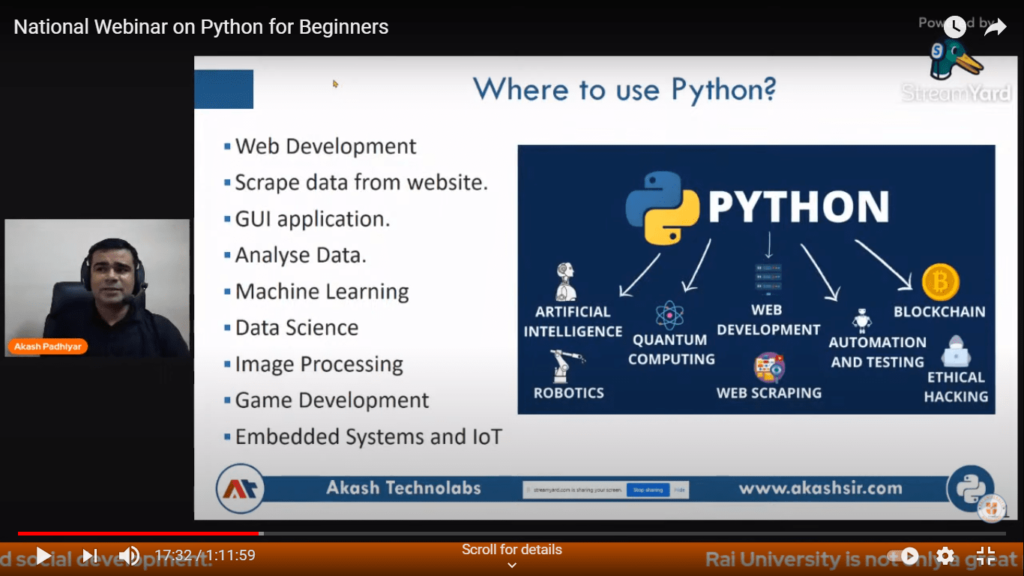Screen dimensions: 1024x576
Task: Click the Akash Technolabs logo
Action: (x=240, y=488)
